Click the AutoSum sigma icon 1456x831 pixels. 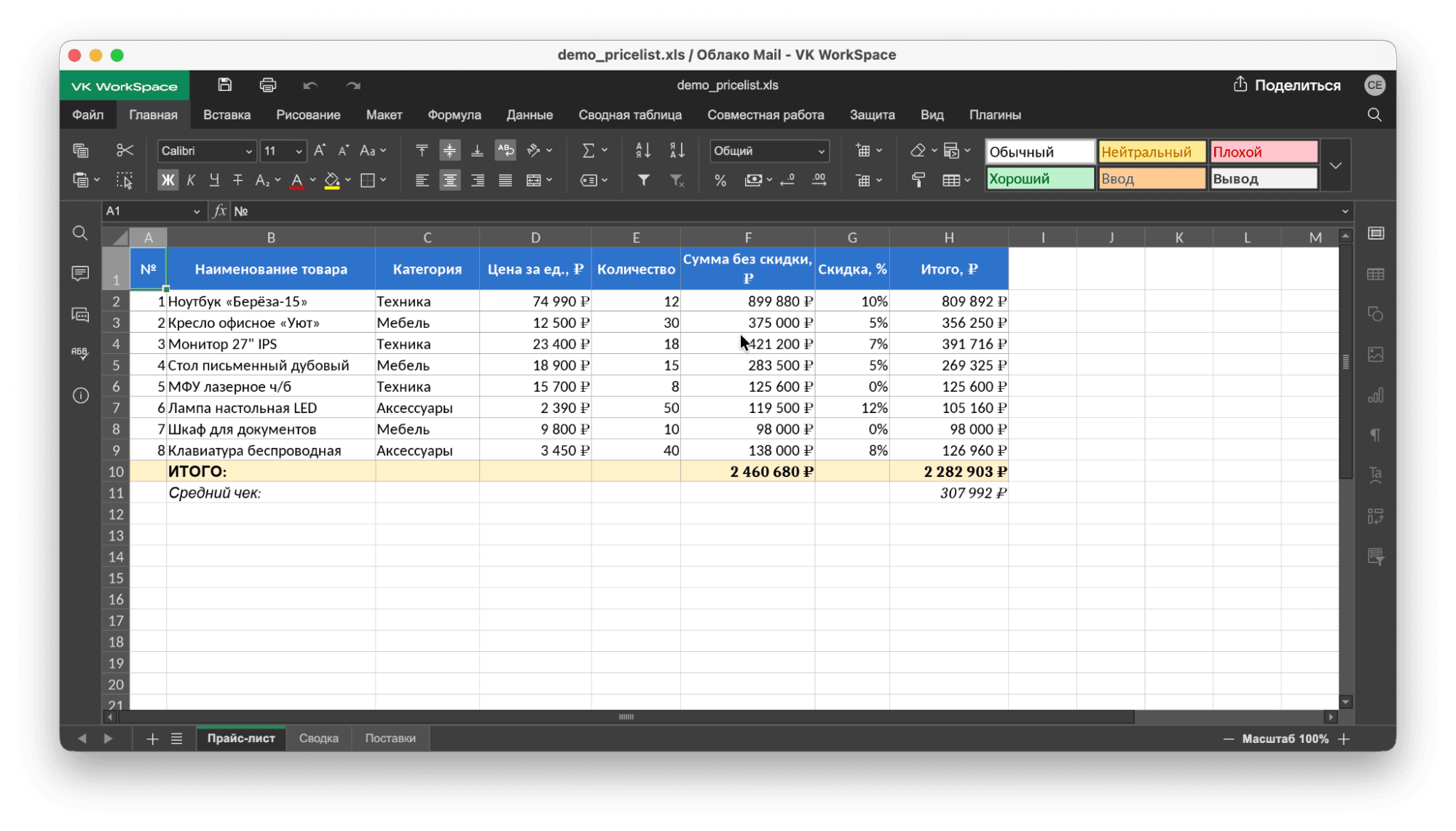(588, 151)
